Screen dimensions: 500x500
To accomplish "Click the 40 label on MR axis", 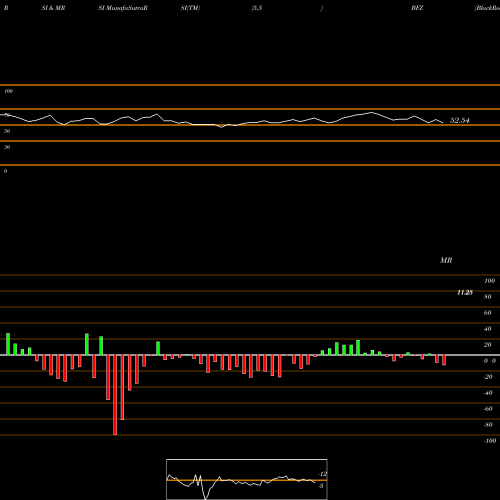I will click(488, 329).
